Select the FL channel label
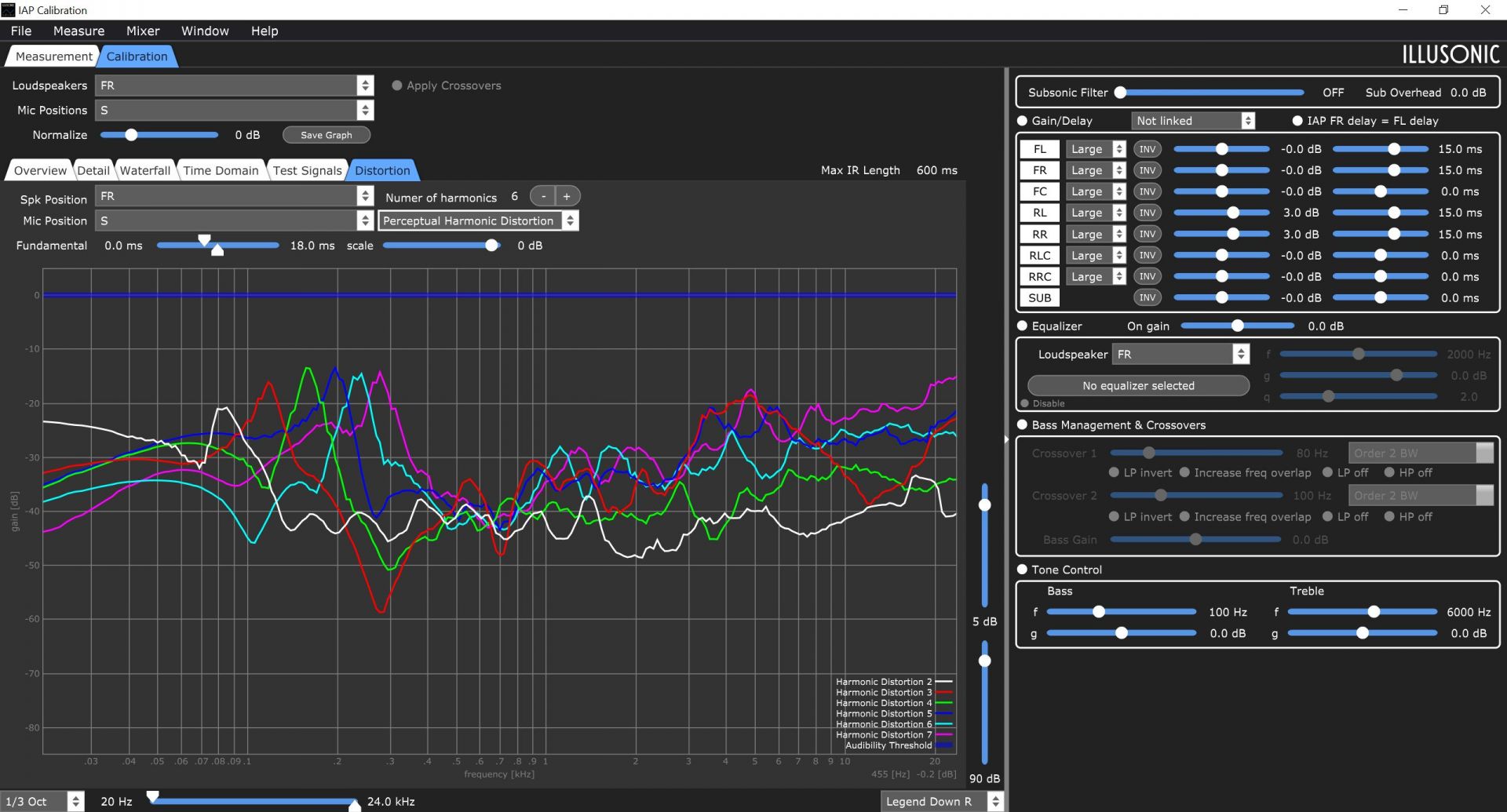The height and width of the screenshot is (812, 1507). click(x=1039, y=149)
